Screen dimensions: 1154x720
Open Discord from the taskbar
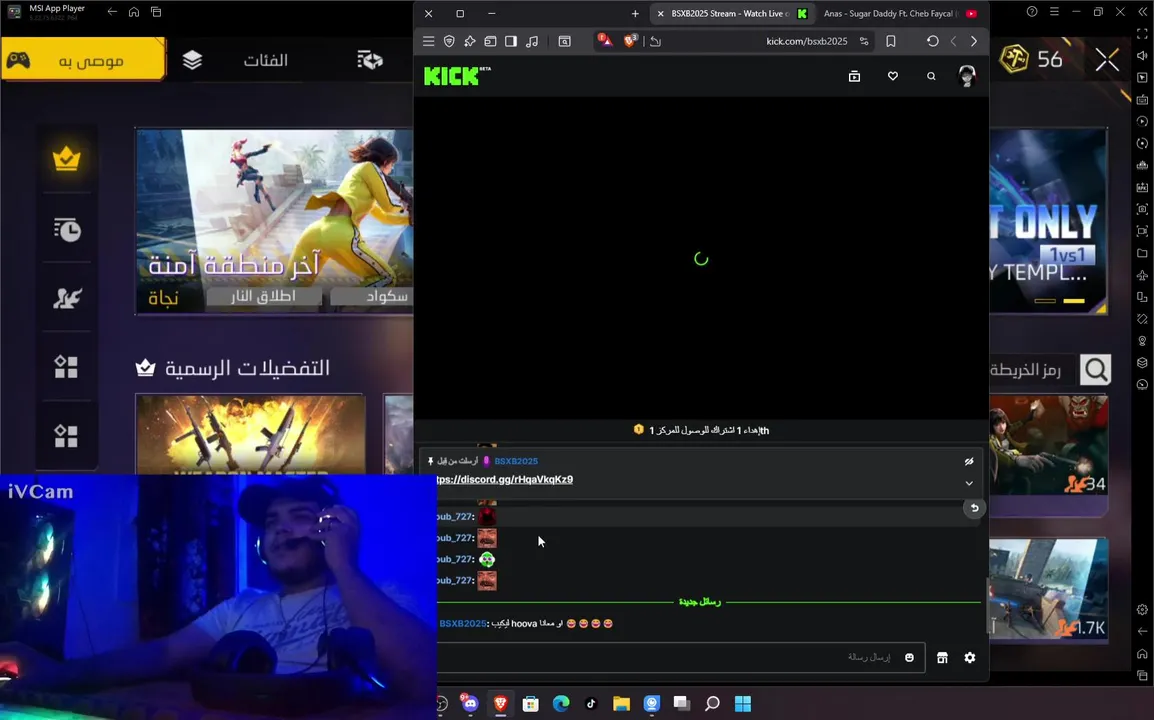pyautogui.click(x=469, y=703)
